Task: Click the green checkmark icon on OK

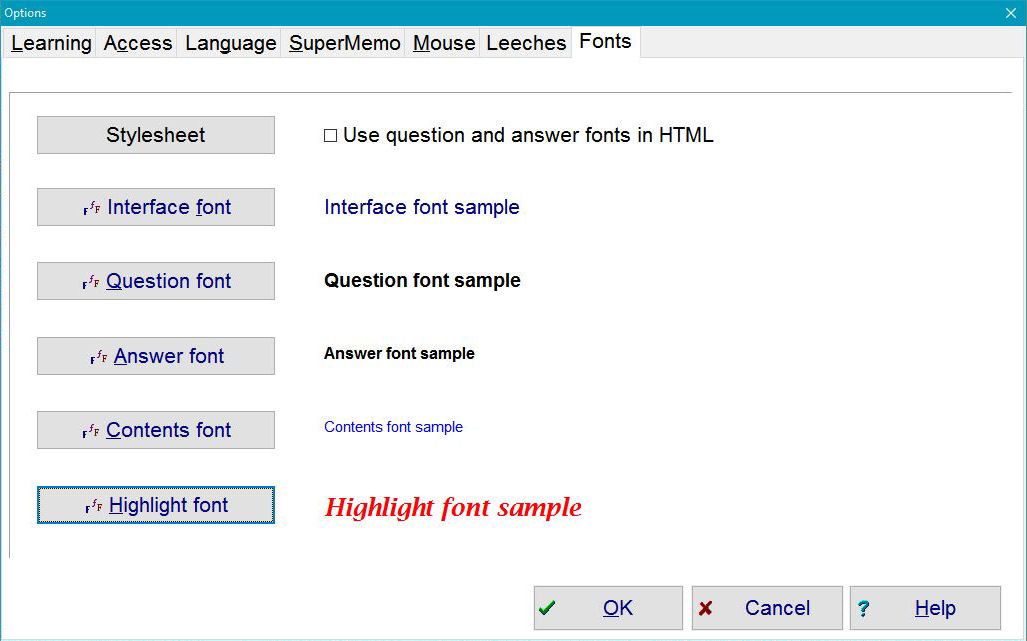Action: coord(547,608)
